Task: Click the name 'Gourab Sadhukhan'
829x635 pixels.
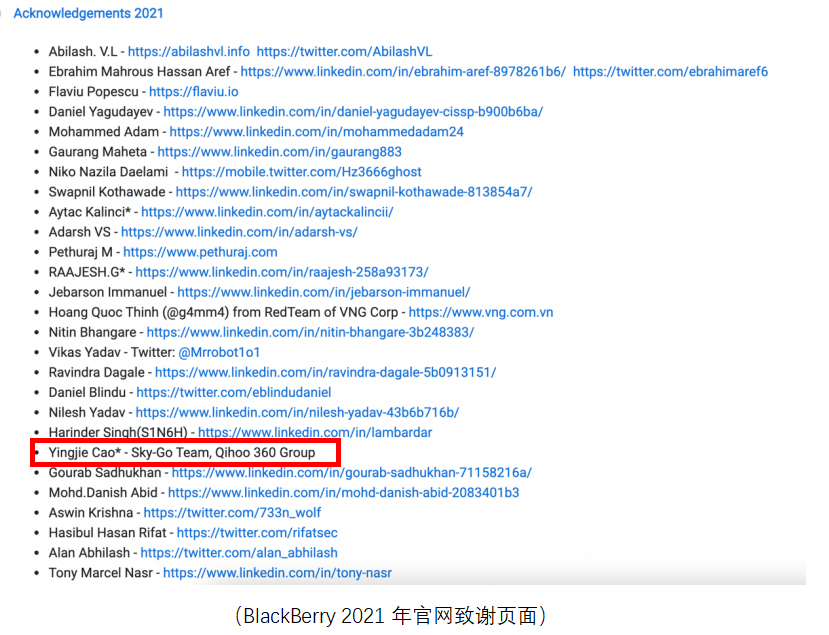Action: point(105,473)
